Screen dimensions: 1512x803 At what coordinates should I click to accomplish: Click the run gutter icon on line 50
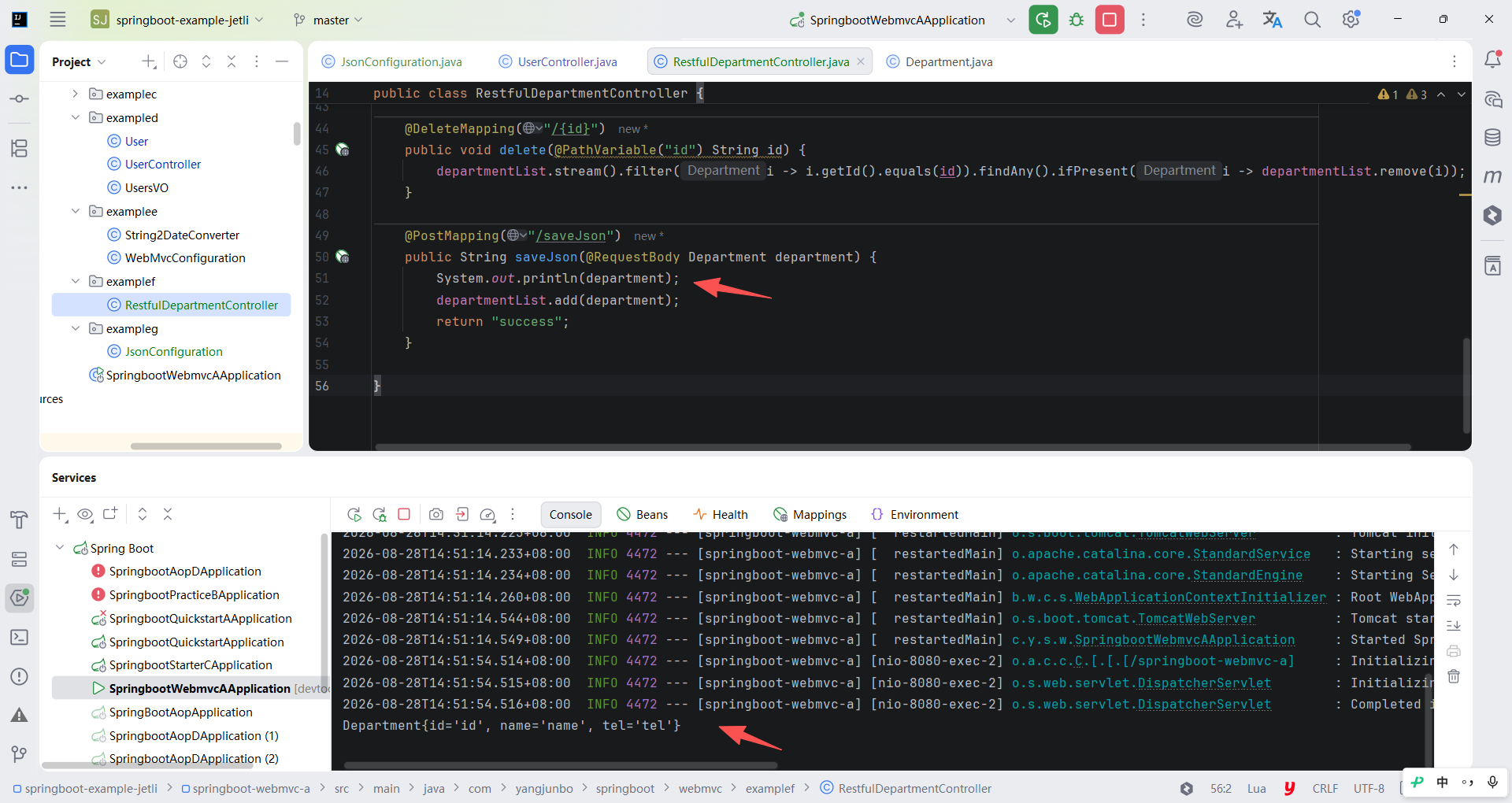343,257
